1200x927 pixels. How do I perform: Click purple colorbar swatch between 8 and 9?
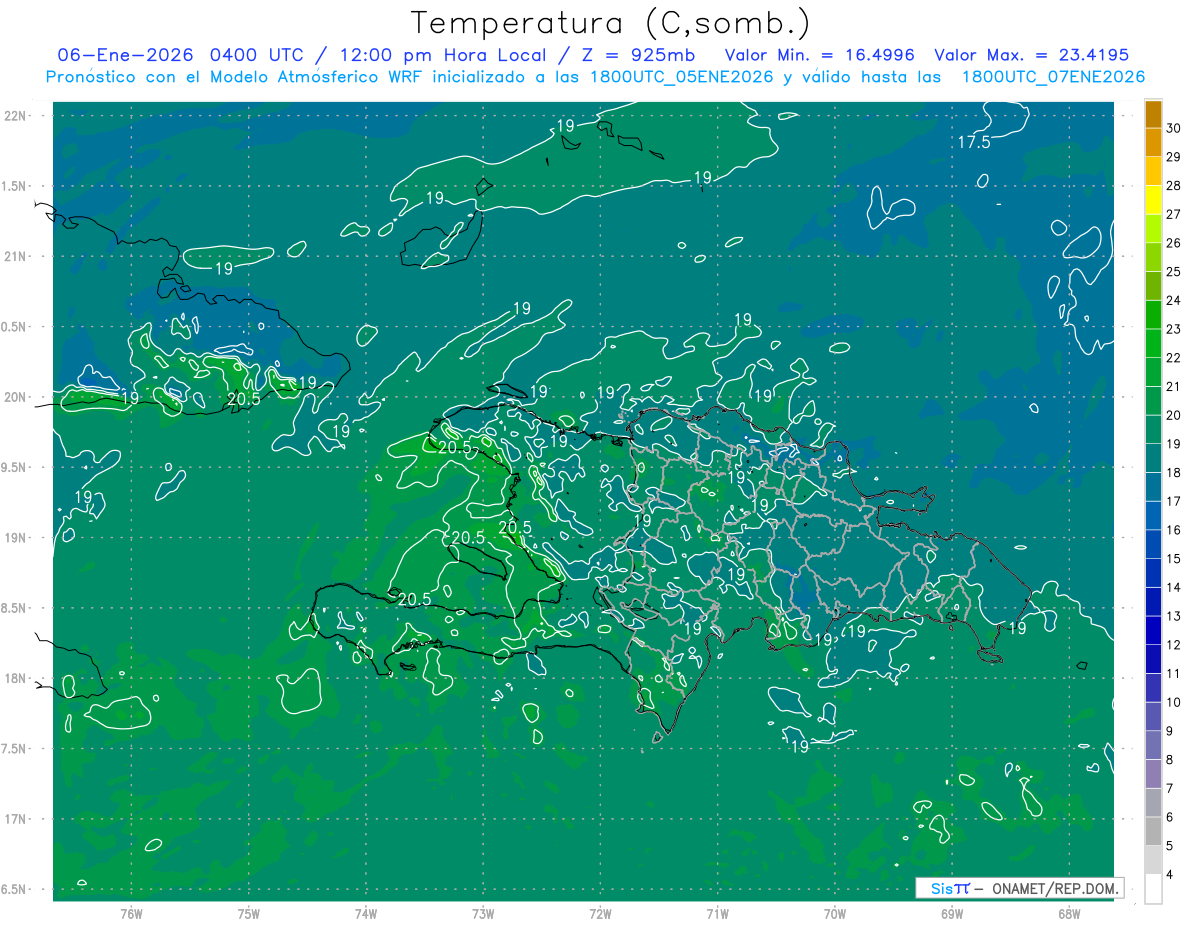click(x=1153, y=746)
